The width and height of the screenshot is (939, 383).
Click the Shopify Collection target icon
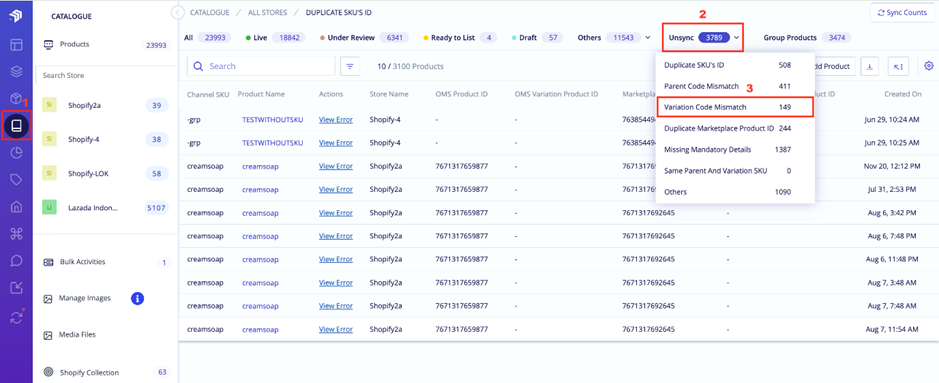[49, 372]
